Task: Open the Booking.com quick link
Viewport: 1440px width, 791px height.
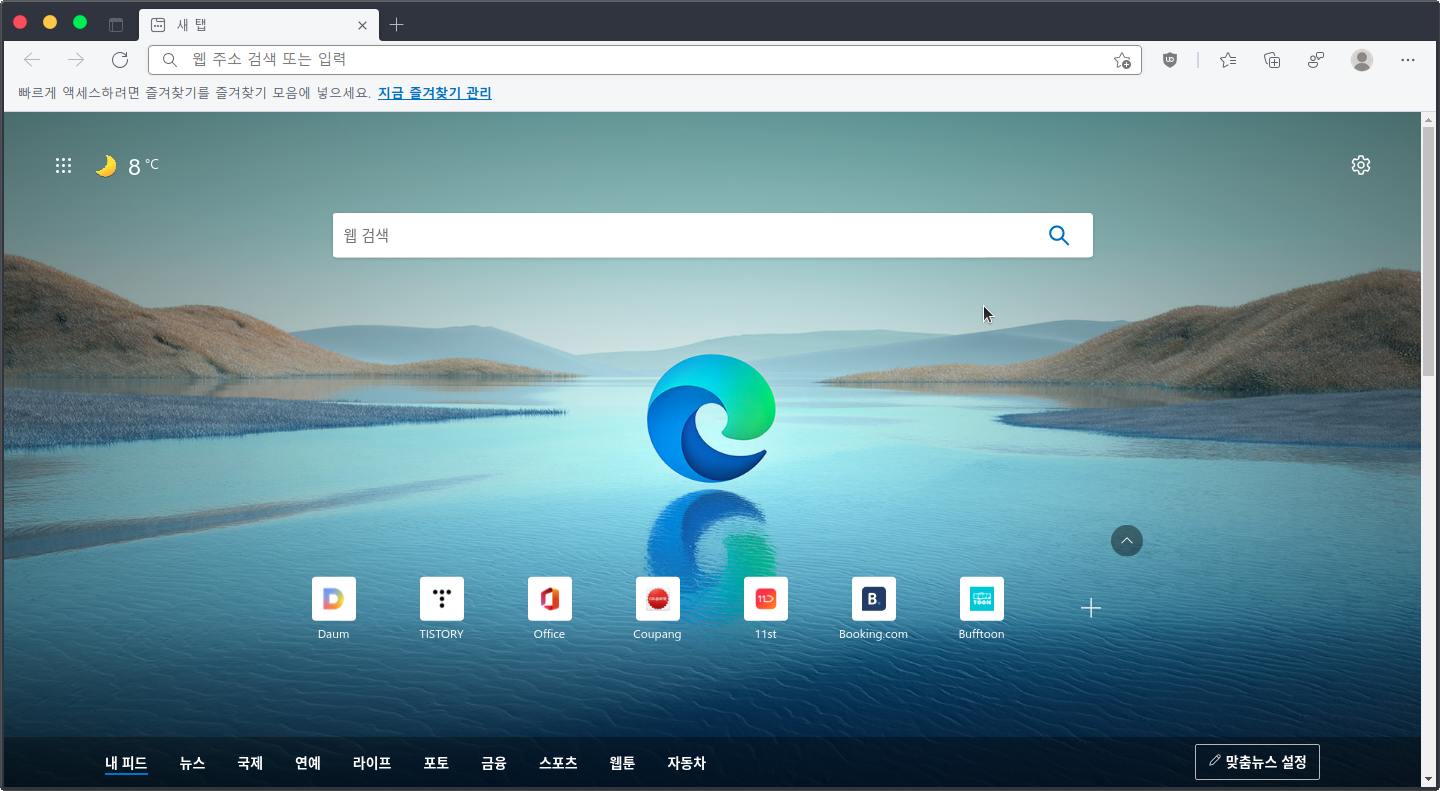Action: click(x=874, y=609)
